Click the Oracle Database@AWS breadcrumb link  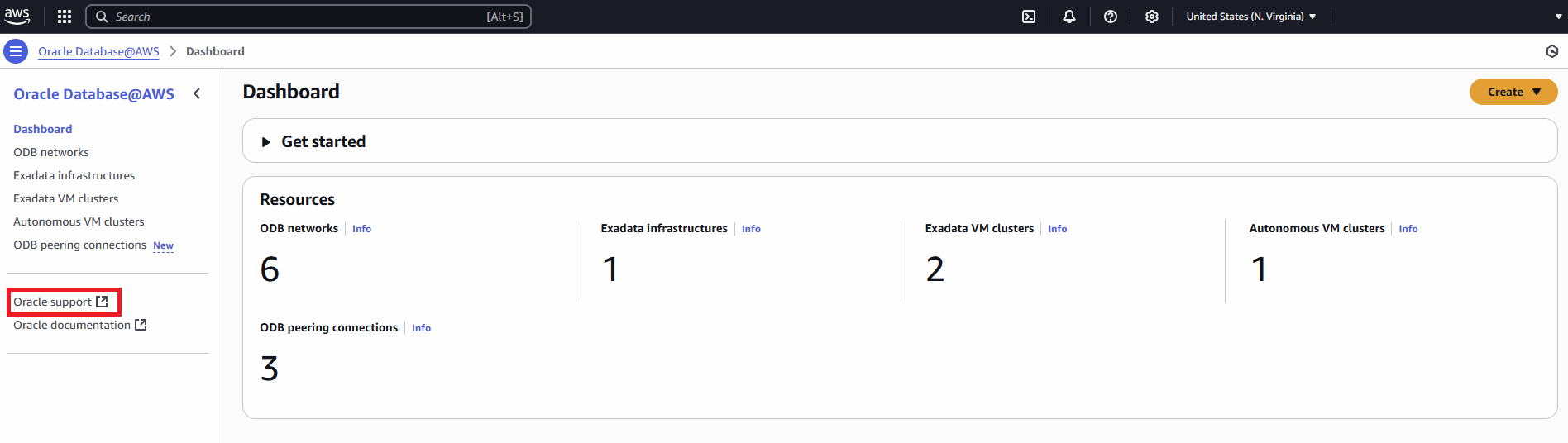click(x=98, y=51)
